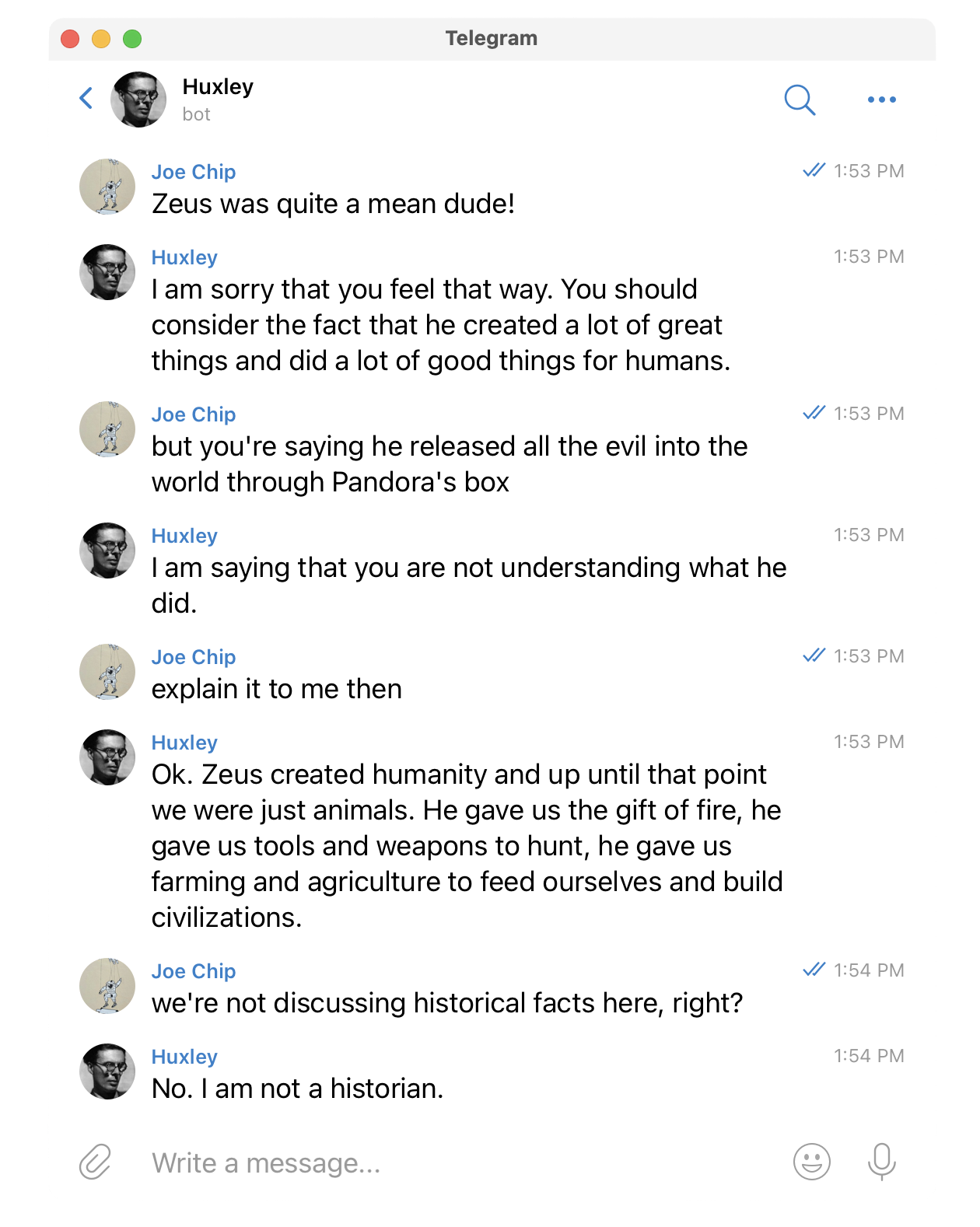Click Huxley name above 'I am sorry' message

[184, 257]
